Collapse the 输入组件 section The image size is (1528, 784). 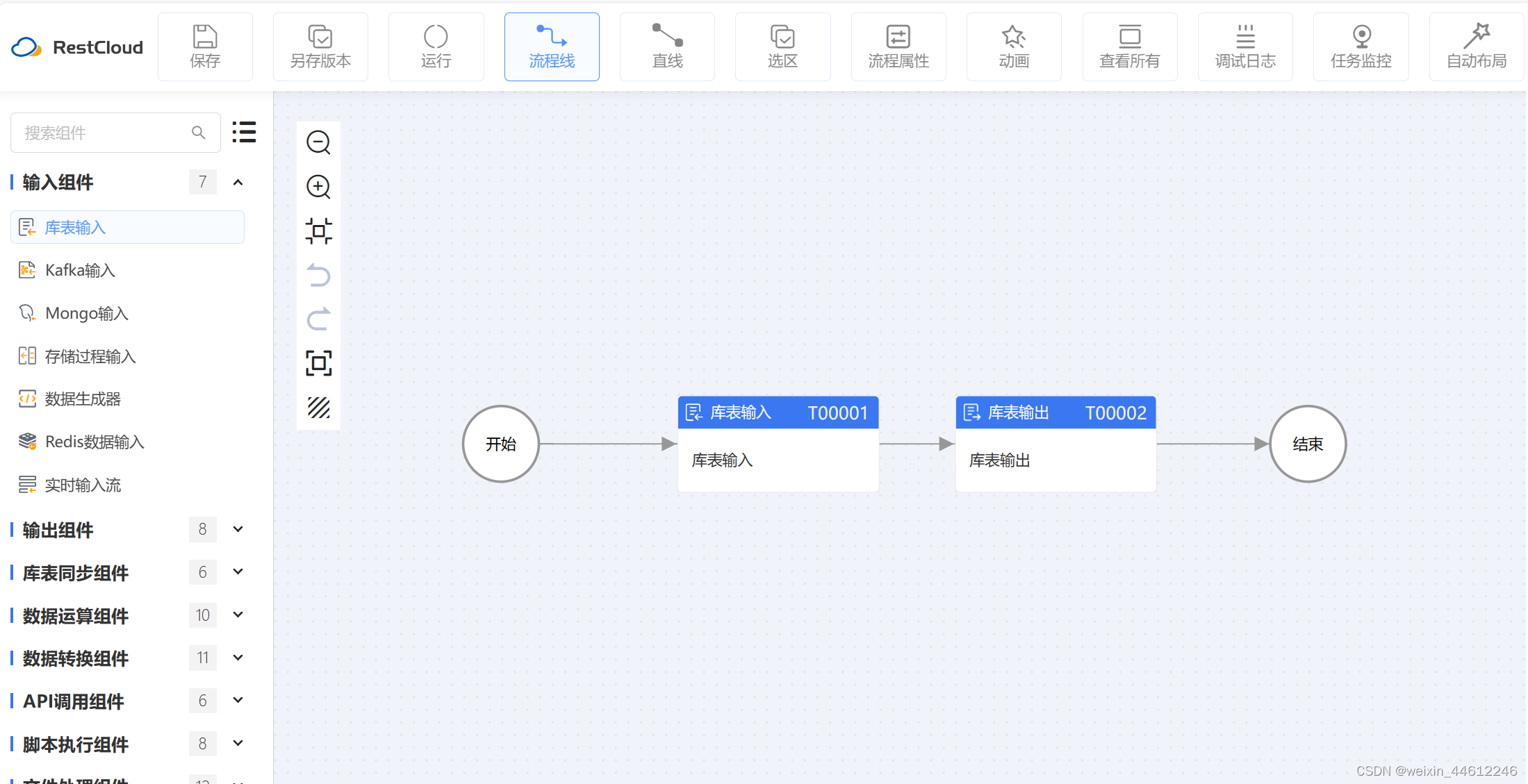(x=238, y=182)
